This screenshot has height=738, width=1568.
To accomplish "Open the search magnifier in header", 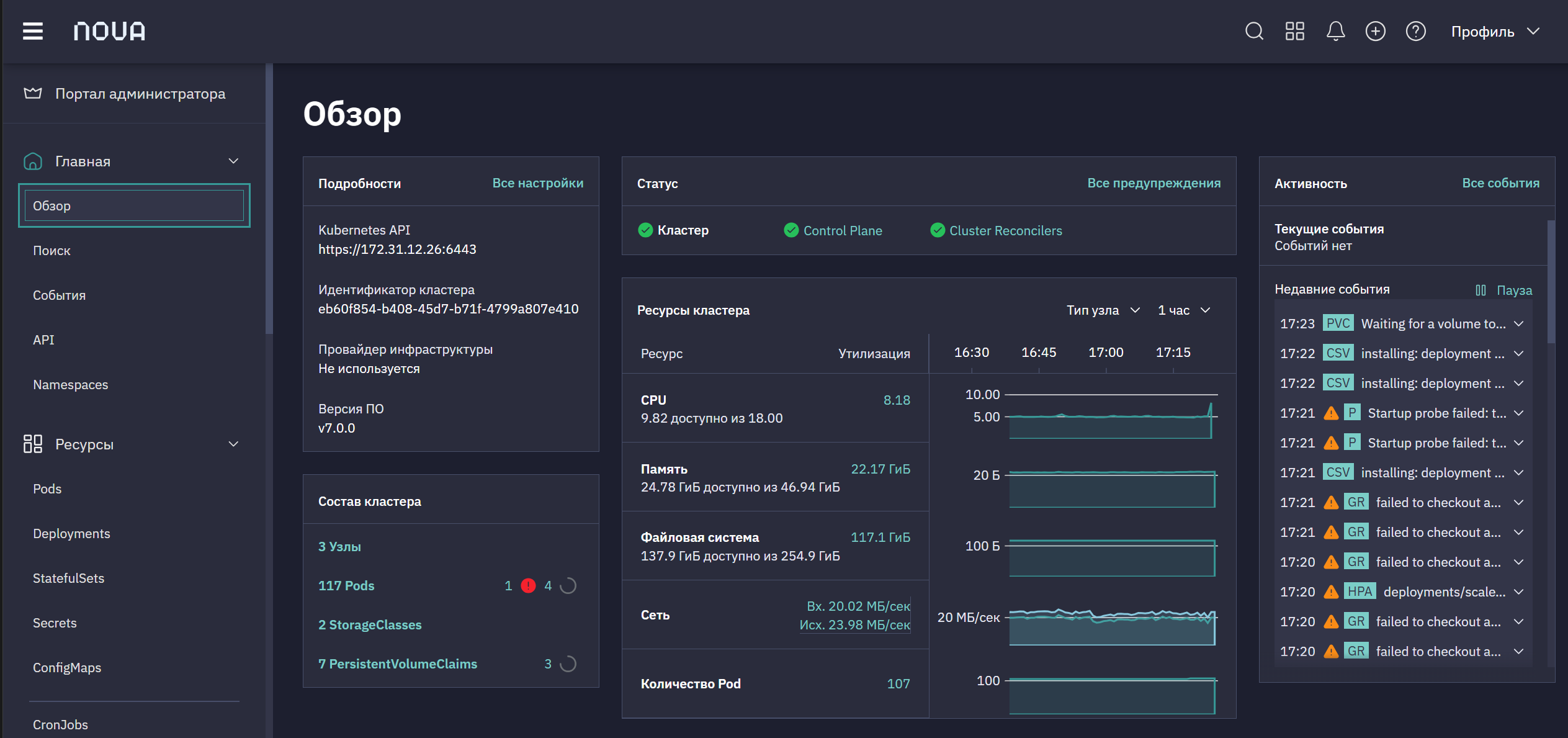I will (x=1254, y=31).
